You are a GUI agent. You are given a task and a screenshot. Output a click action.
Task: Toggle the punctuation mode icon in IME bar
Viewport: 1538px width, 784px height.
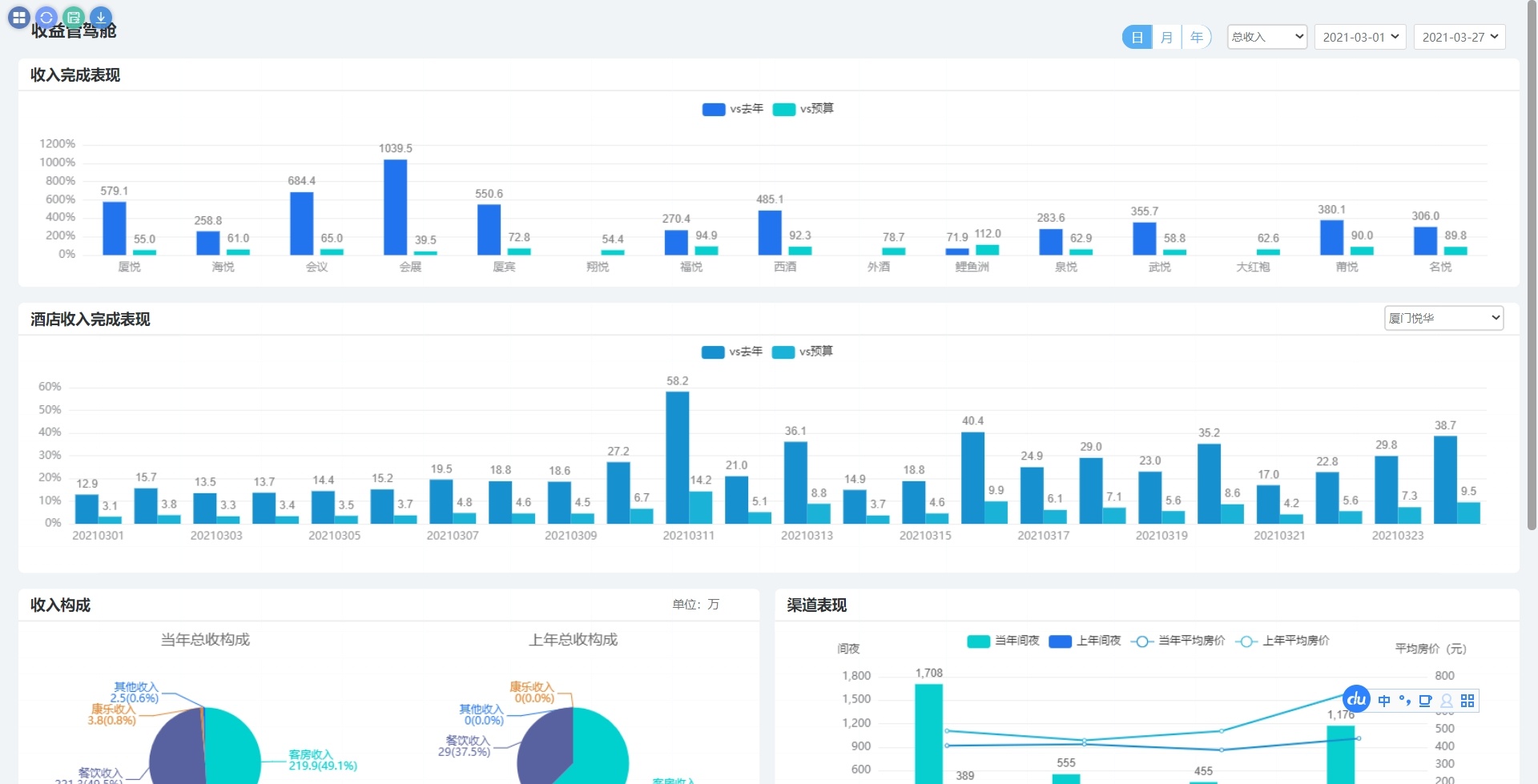coord(1405,701)
